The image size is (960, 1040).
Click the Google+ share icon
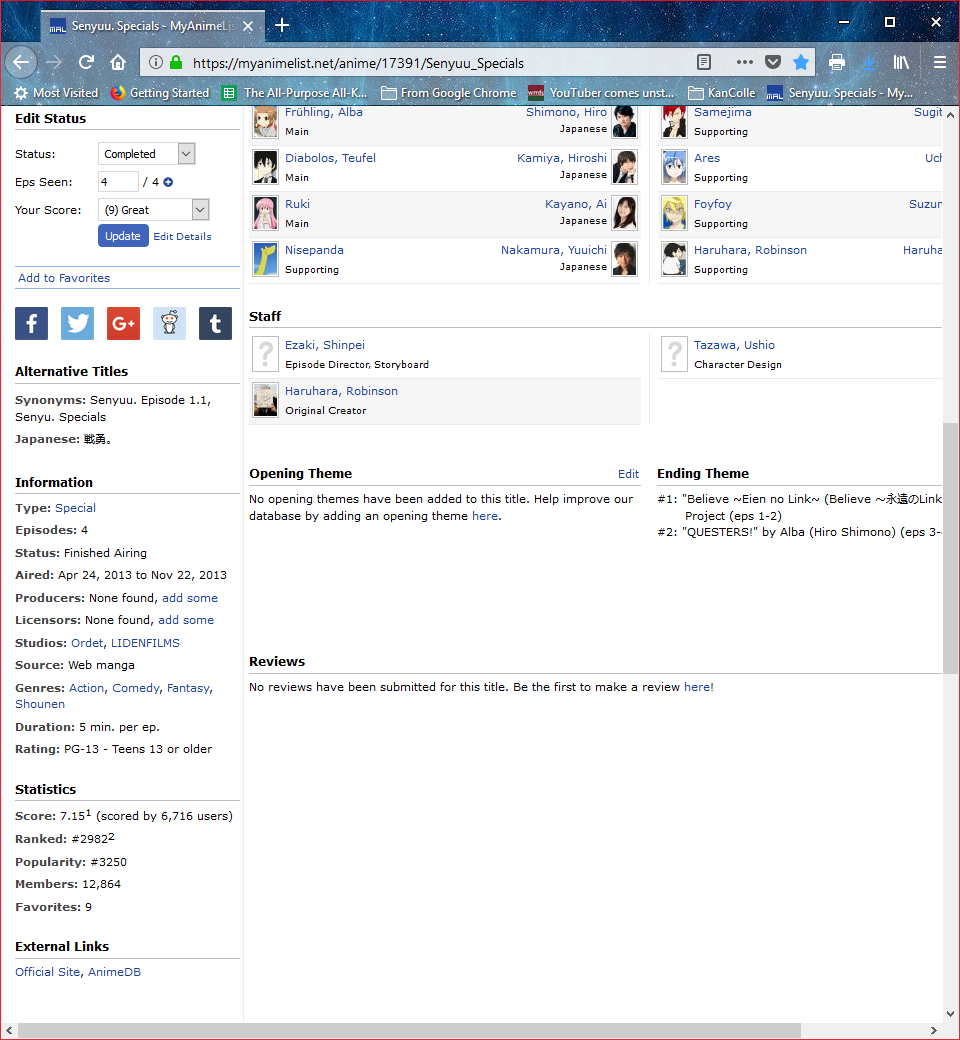[123, 324]
